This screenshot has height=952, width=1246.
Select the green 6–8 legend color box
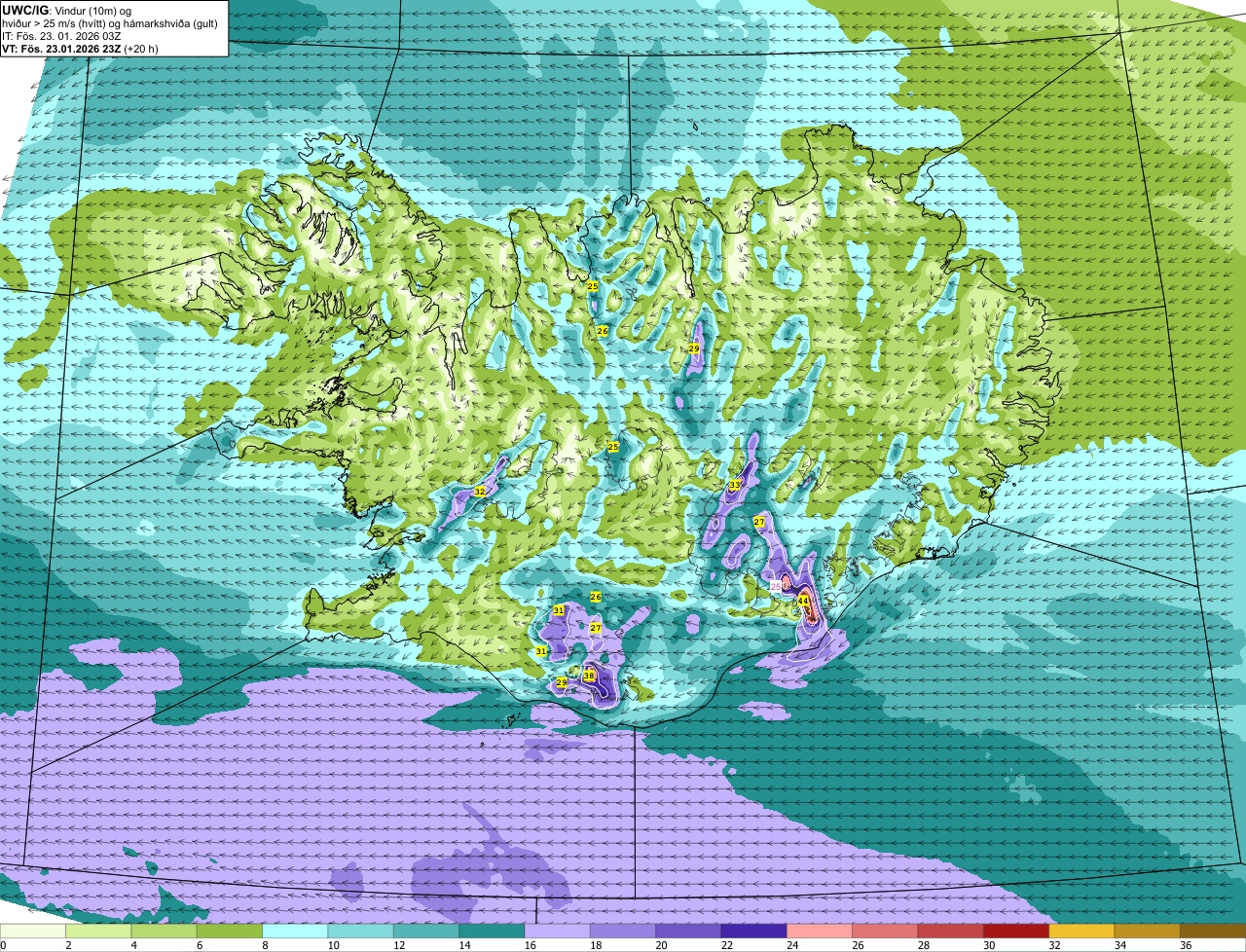tap(230, 931)
